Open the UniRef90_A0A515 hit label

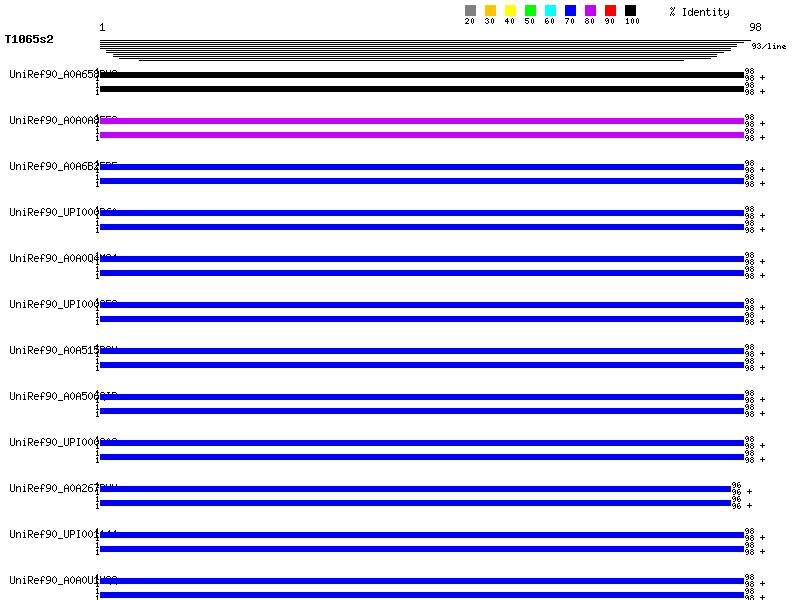click(x=62, y=350)
